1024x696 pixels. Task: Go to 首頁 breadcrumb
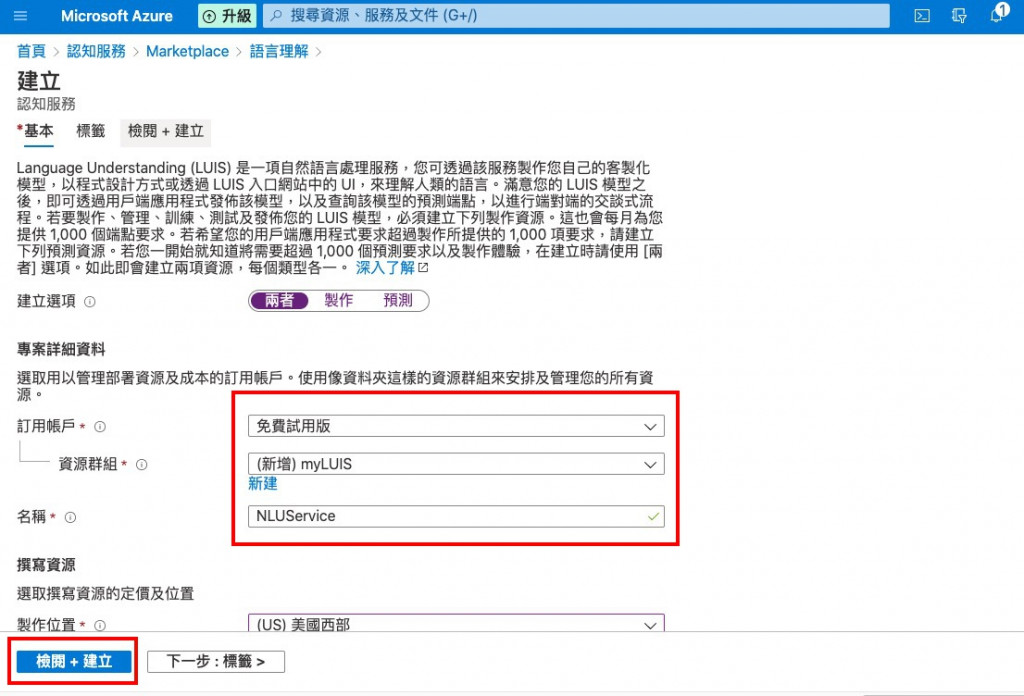tap(31, 51)
